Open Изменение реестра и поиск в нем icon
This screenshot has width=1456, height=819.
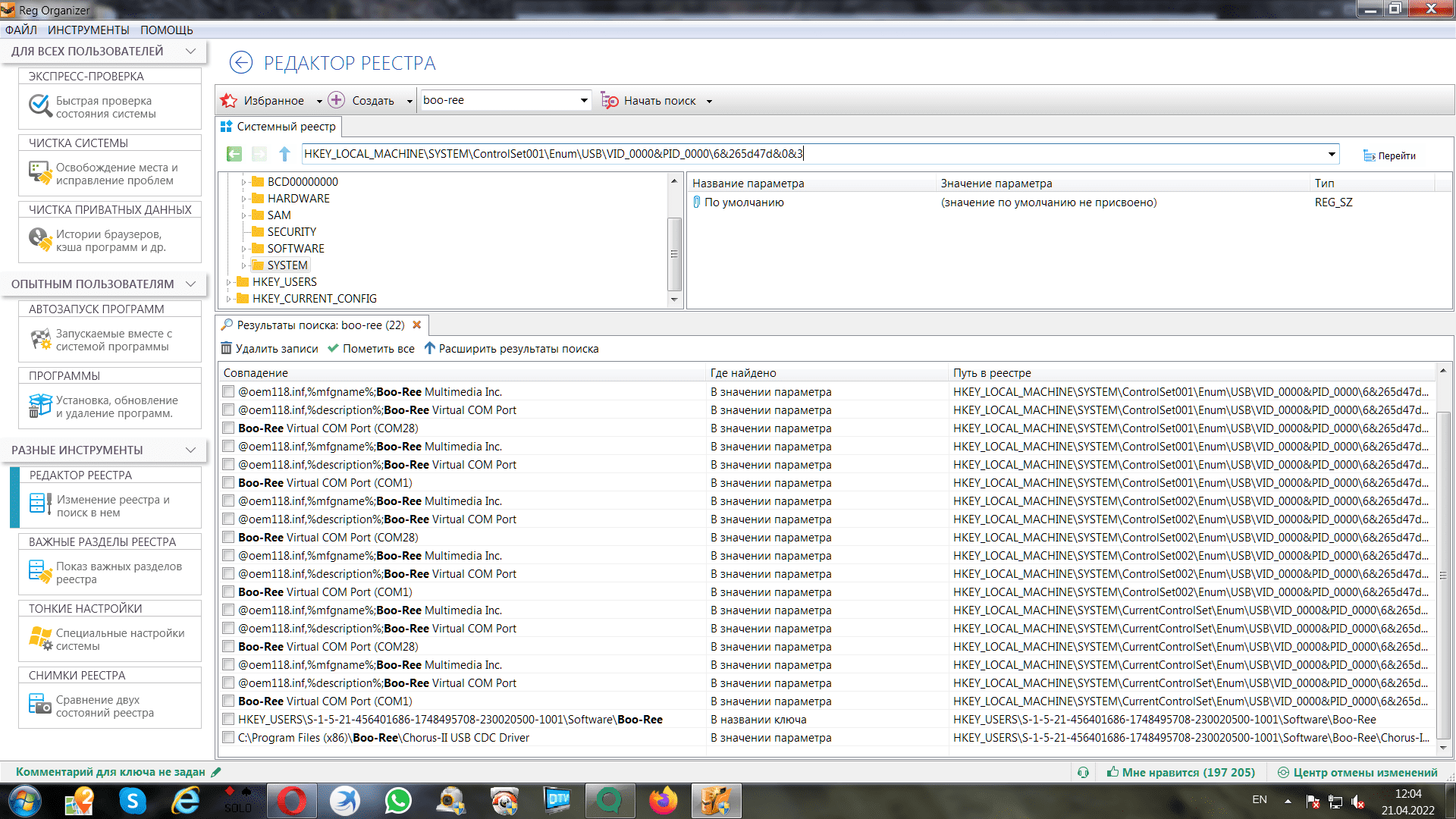[x=39, y=505]
